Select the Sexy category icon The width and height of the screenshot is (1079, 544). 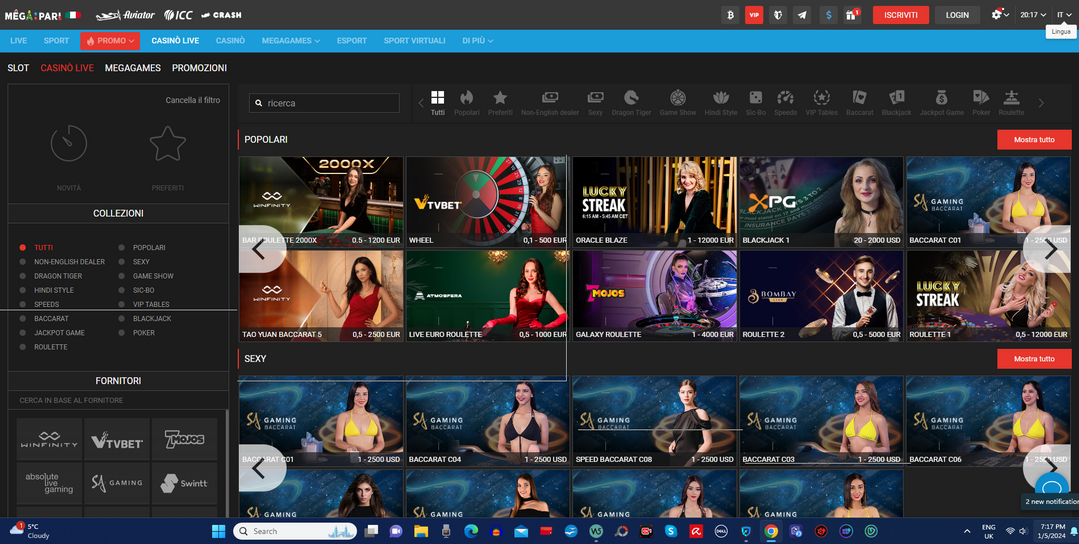[x=595, y=103]
